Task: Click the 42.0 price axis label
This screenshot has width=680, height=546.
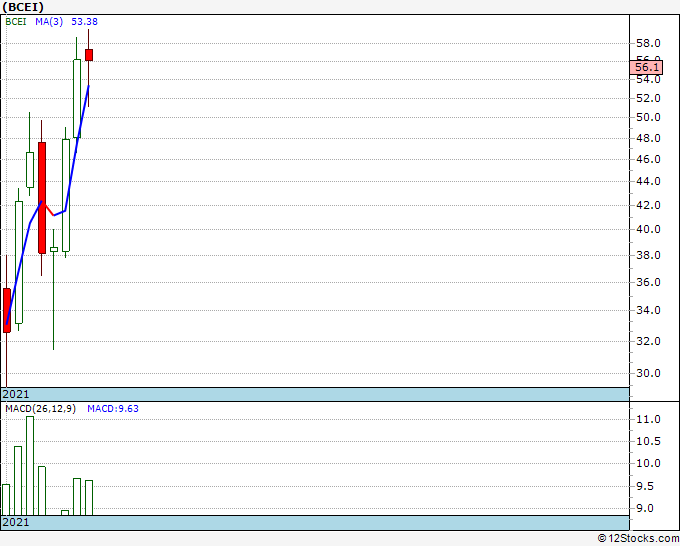Action: click(x=648, y=205)
